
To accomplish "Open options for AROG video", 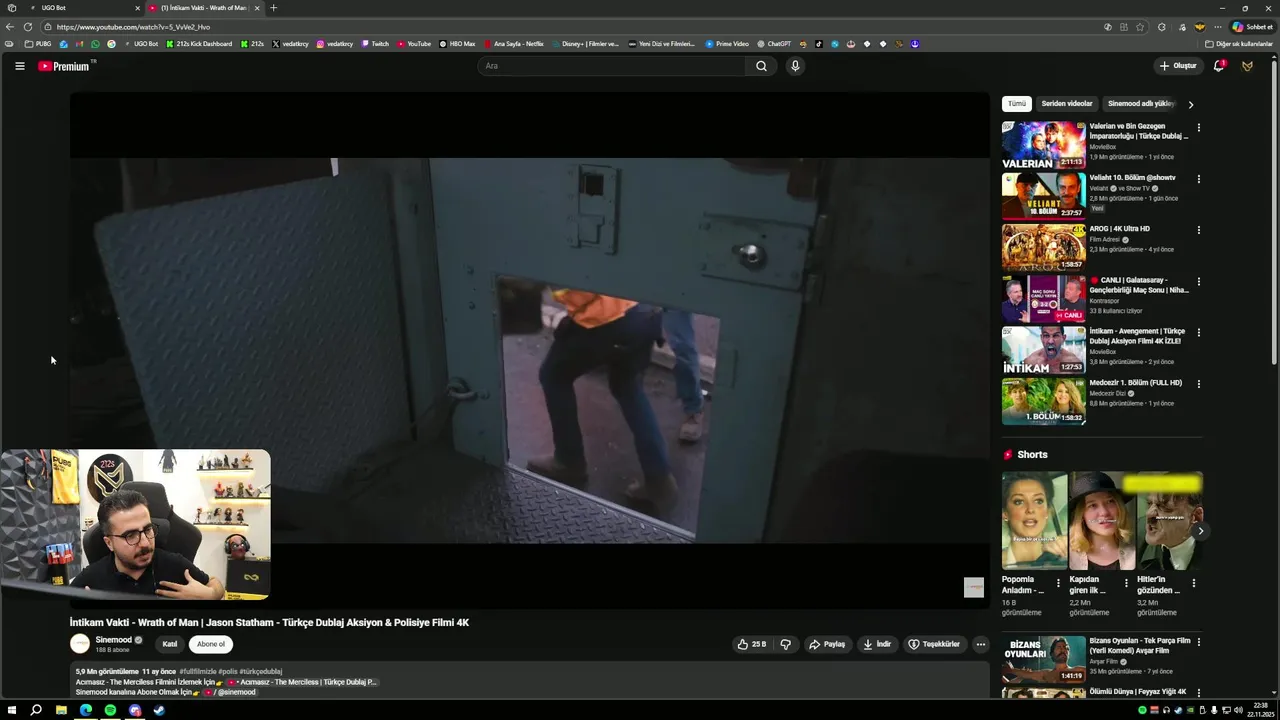I will [1198, 230].
